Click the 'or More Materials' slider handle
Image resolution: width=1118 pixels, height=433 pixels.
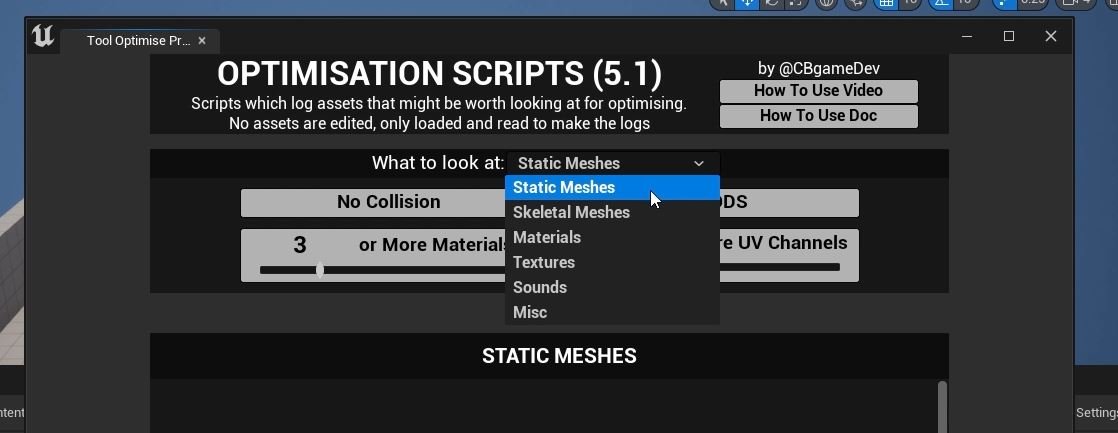tap(320, 269)
